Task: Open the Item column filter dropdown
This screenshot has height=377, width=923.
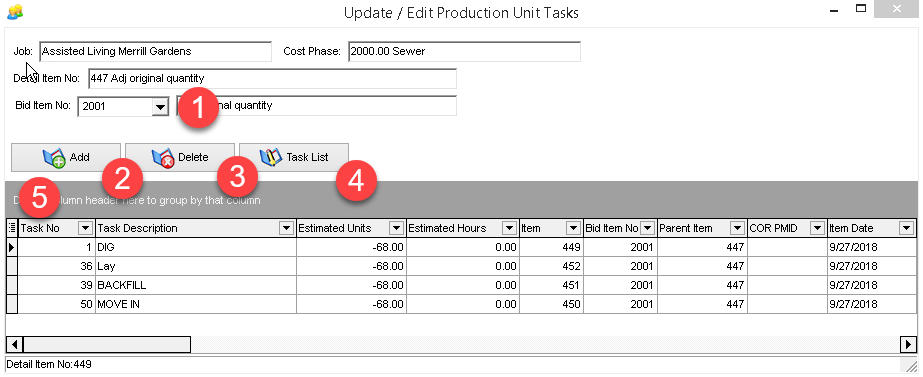Action: pyautogui.click(x=573, y=229)
